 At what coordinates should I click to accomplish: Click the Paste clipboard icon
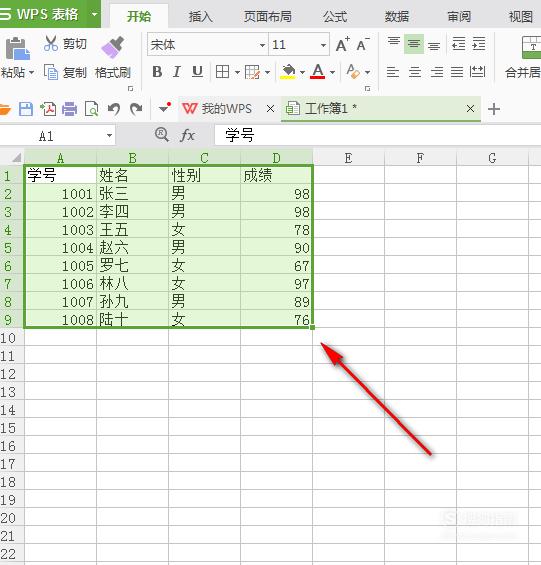(x=17, y=48)
